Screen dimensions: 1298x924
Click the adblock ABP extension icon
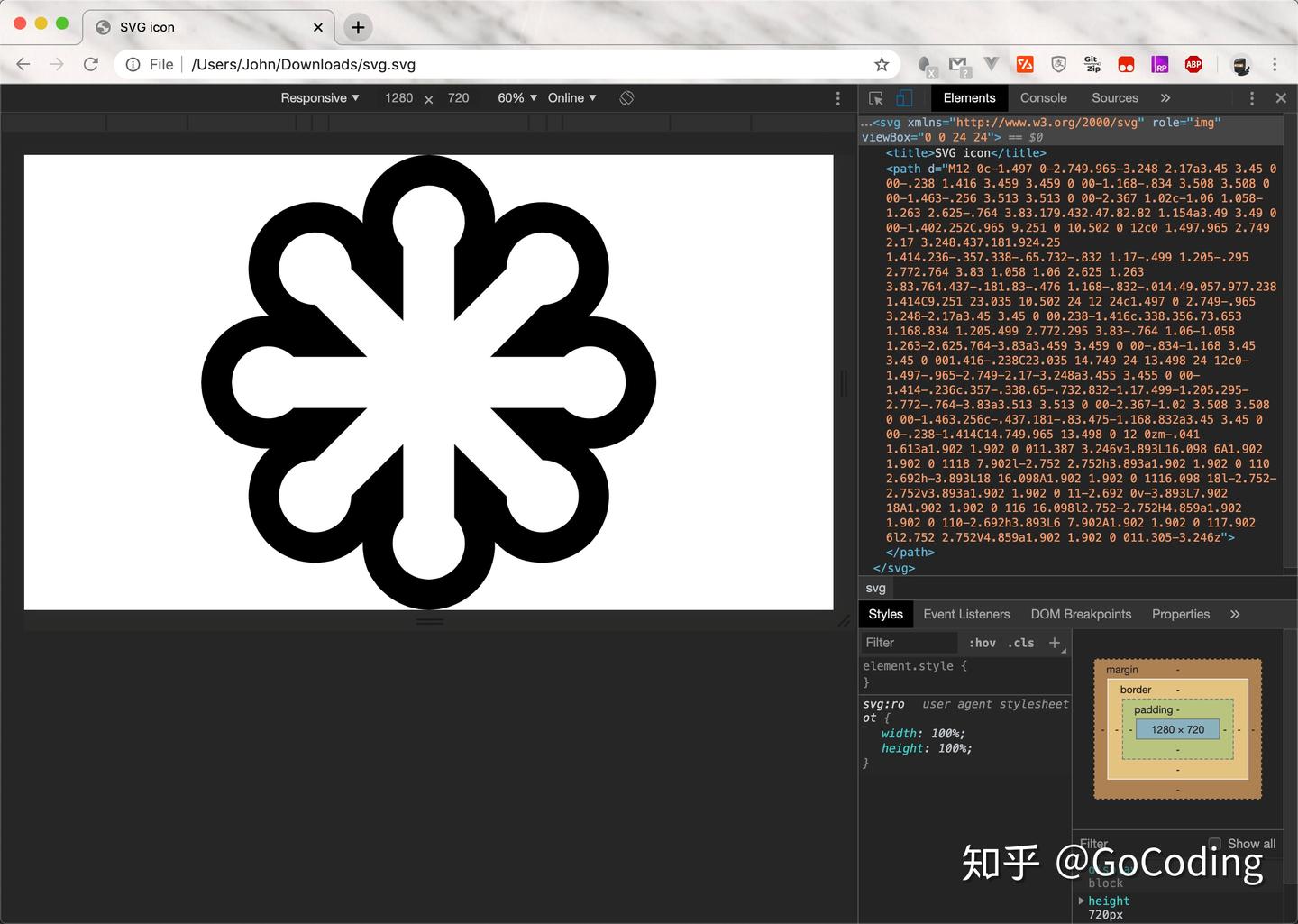[1194, 64]
